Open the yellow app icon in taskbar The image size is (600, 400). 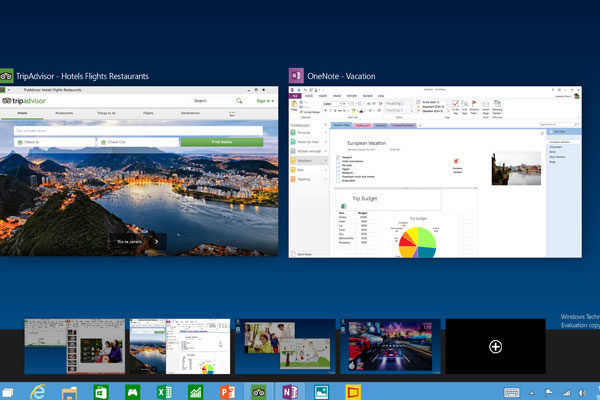[353, 392]
